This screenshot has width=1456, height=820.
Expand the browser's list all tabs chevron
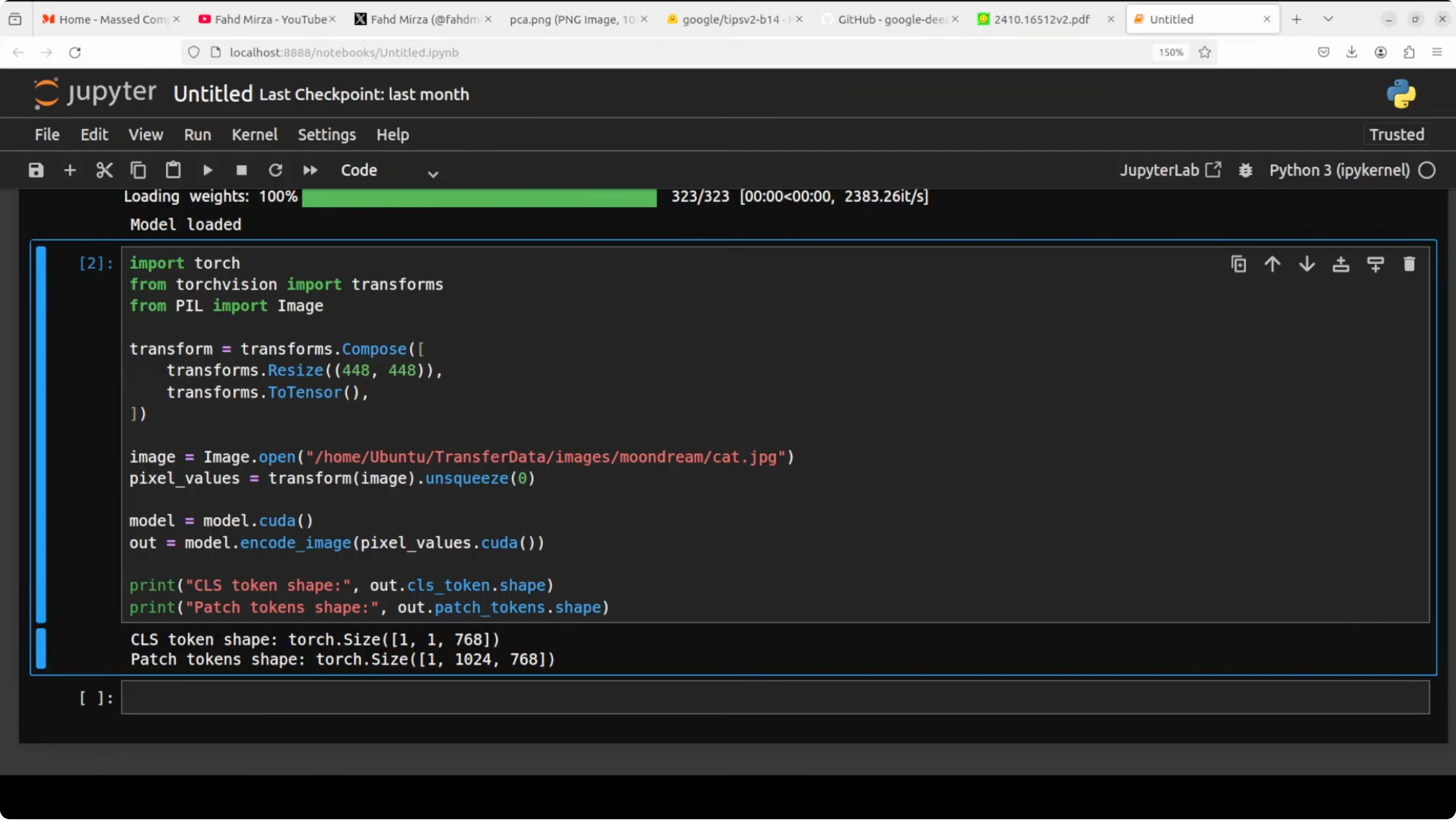(1328, 19)
